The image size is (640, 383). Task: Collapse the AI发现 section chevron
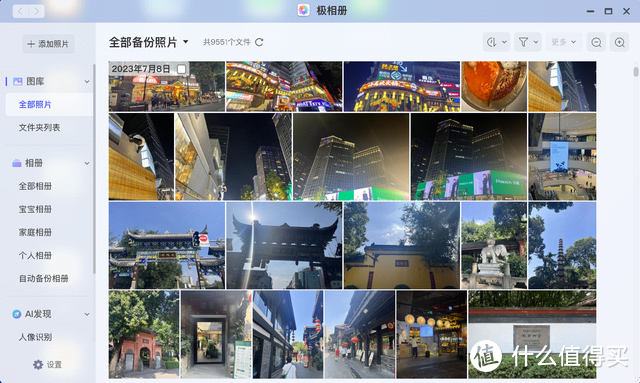point(87,314)
